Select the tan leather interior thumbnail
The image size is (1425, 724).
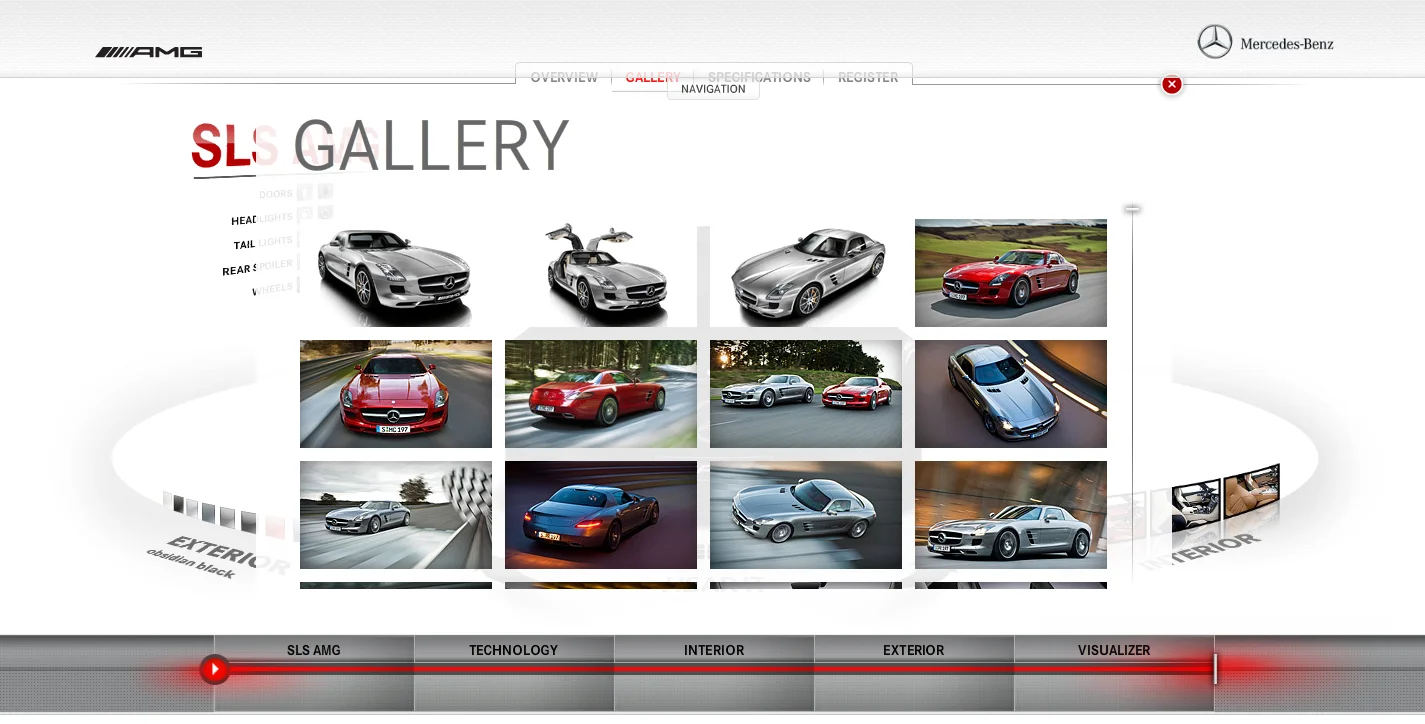click(1253, 492)
